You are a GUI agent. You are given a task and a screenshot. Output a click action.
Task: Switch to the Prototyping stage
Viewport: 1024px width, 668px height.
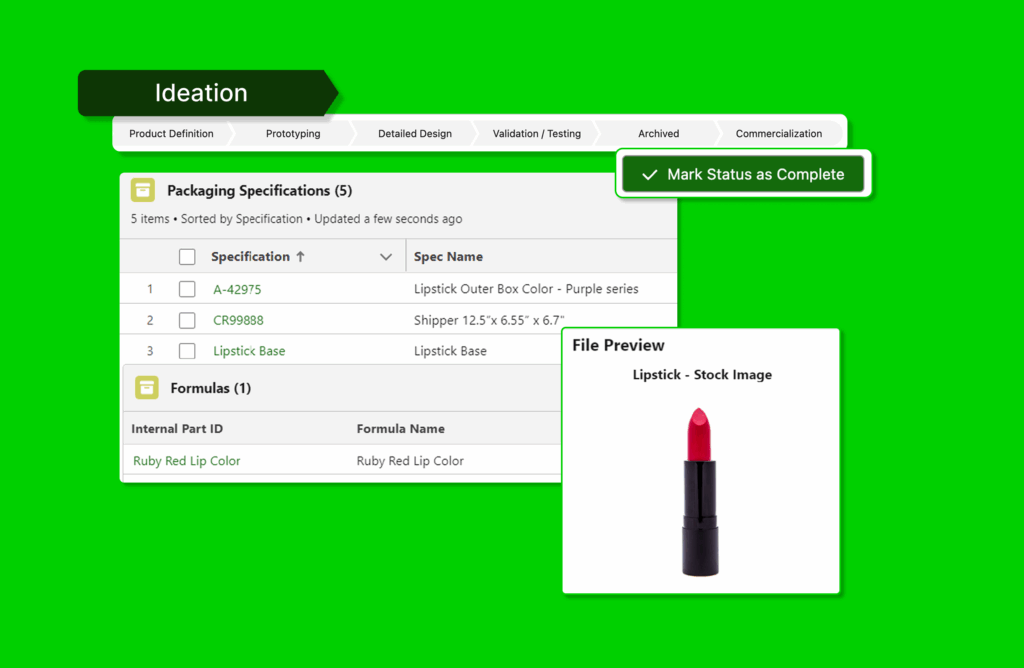pos(293,133)
